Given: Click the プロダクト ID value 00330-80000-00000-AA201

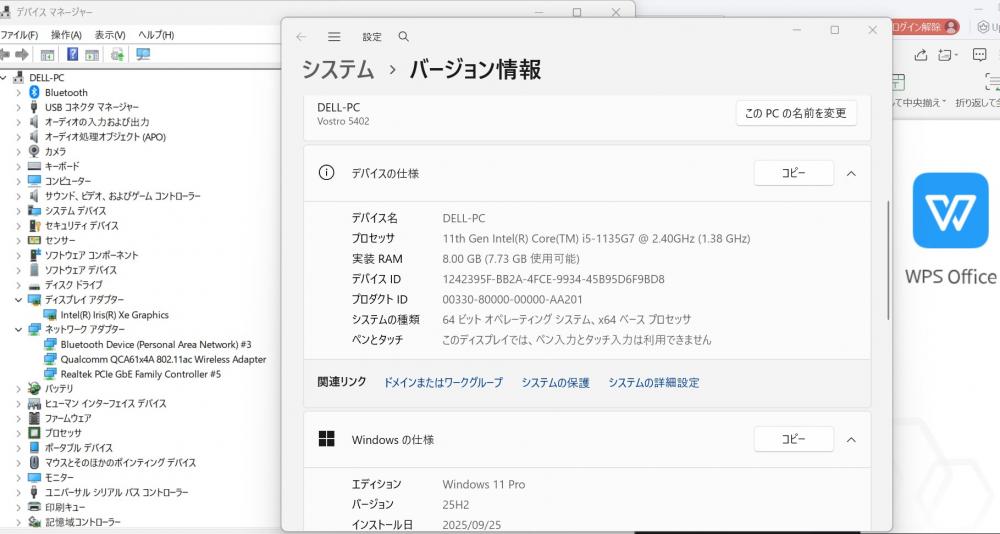Looking at the screenshot, I should [512, 300].
